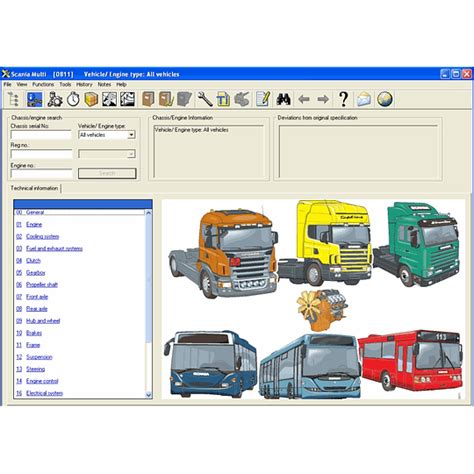Open the mechanic with gear icon
This screenshot has height=474, width=474.
[55, 99]
